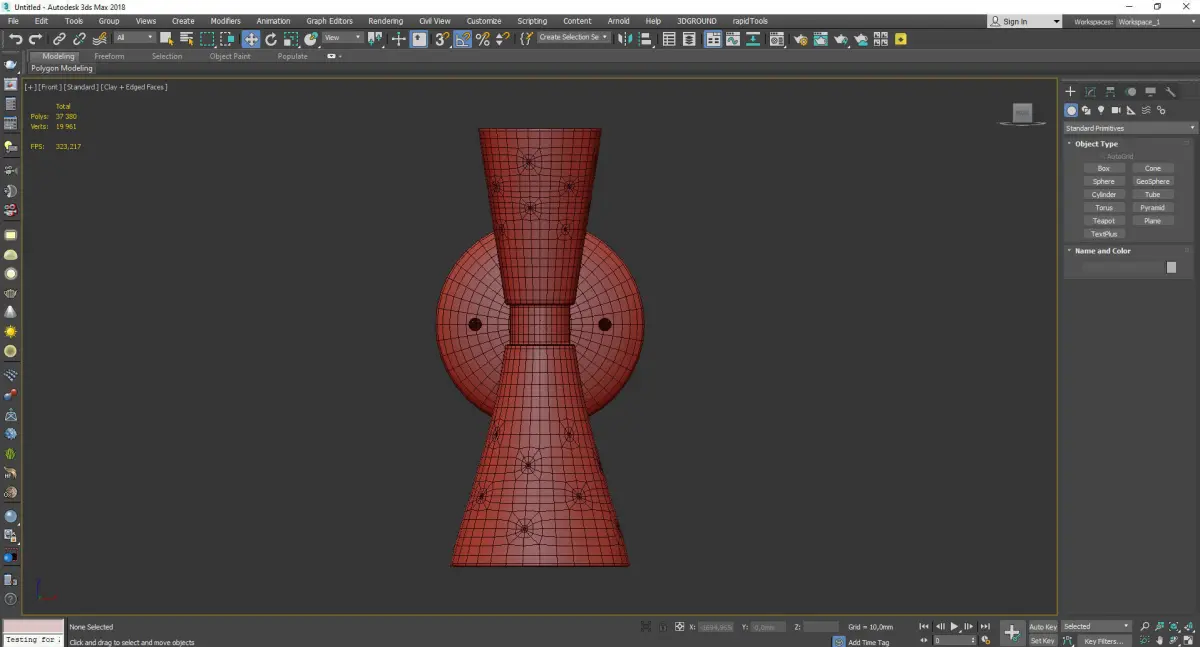Screen dimensions: 1200x647
Task: Open the Material Editor from toolbar
Action: [x=776, y=39]
